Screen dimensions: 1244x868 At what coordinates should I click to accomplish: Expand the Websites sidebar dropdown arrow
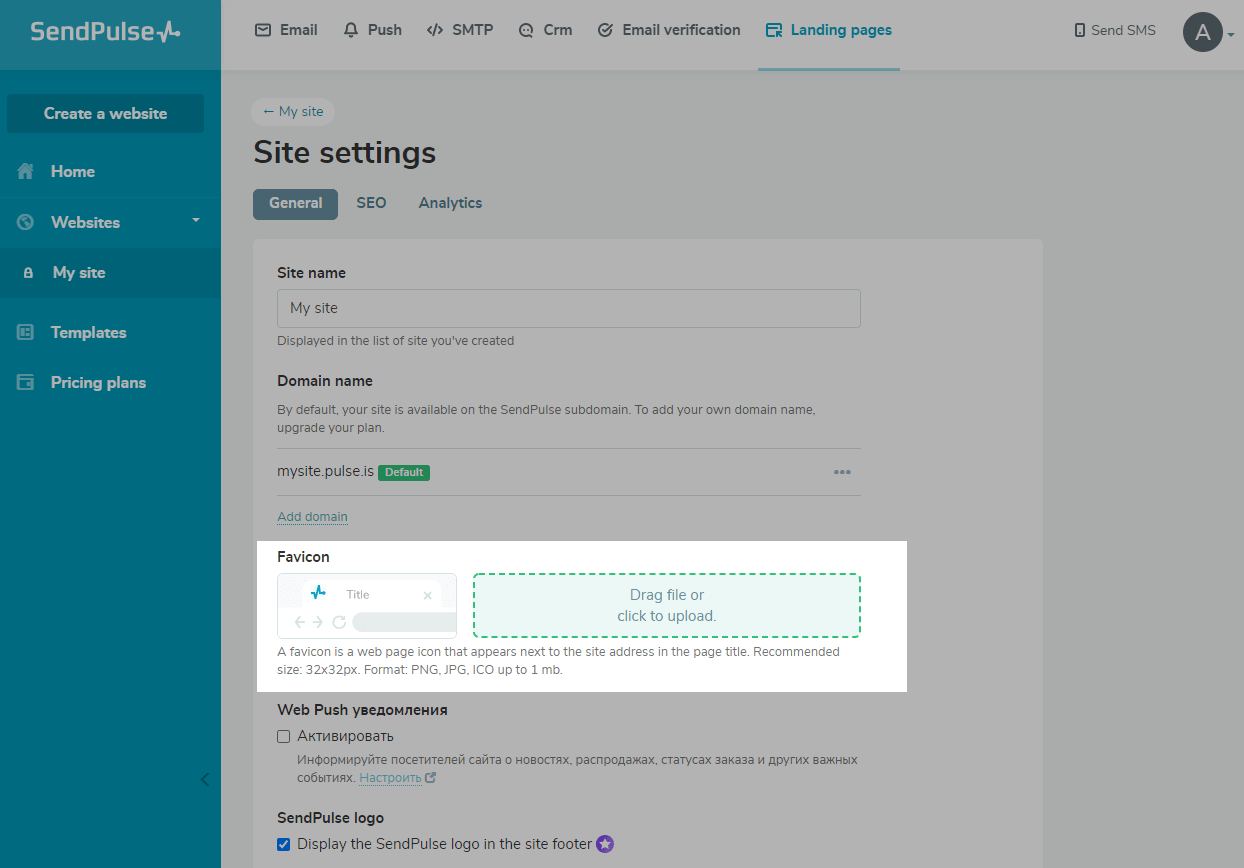[x=196, y=220]
